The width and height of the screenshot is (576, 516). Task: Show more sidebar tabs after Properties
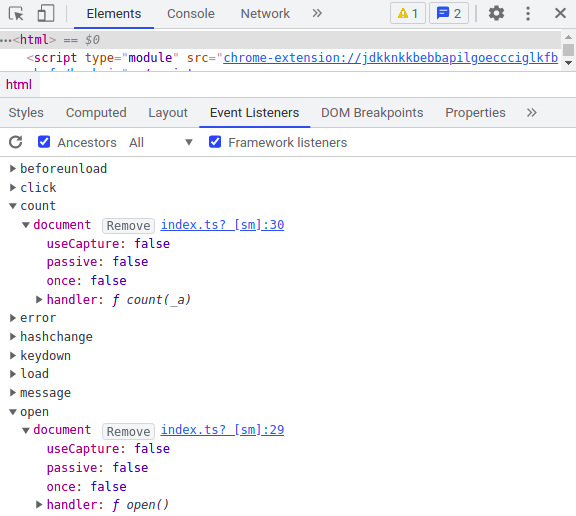pos(532,113)
